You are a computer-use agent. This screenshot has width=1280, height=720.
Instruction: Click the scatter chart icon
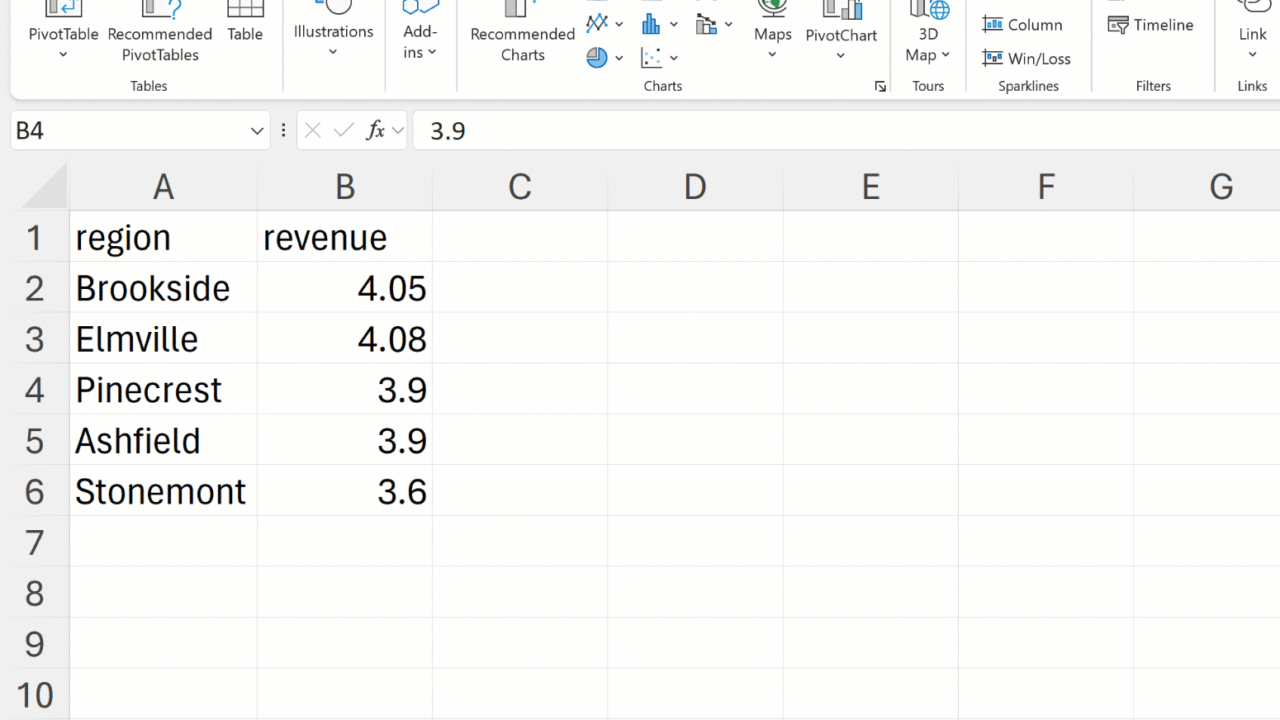(x=651, y=58)
